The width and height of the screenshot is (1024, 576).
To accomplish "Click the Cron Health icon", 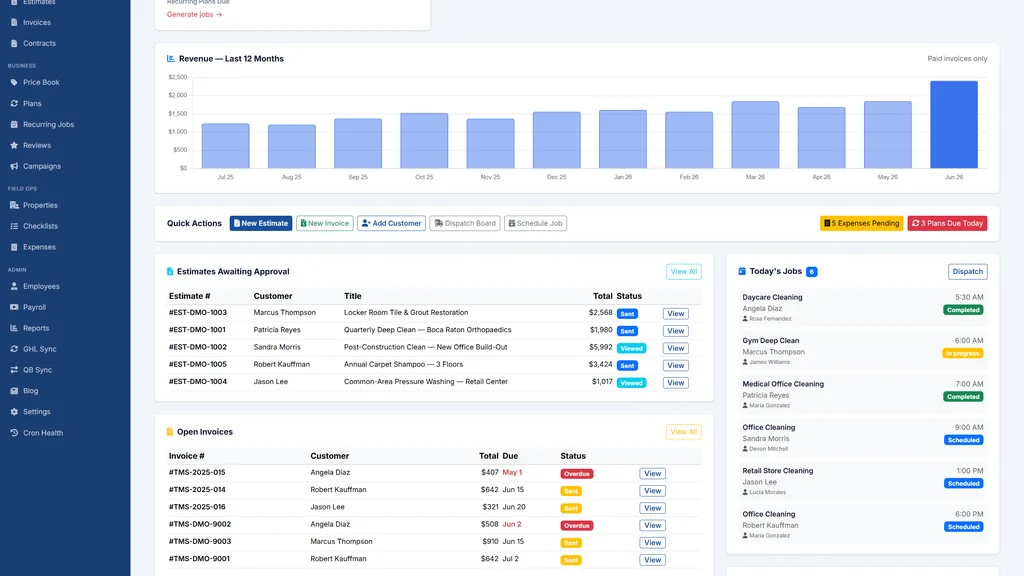I will (14, 432).
